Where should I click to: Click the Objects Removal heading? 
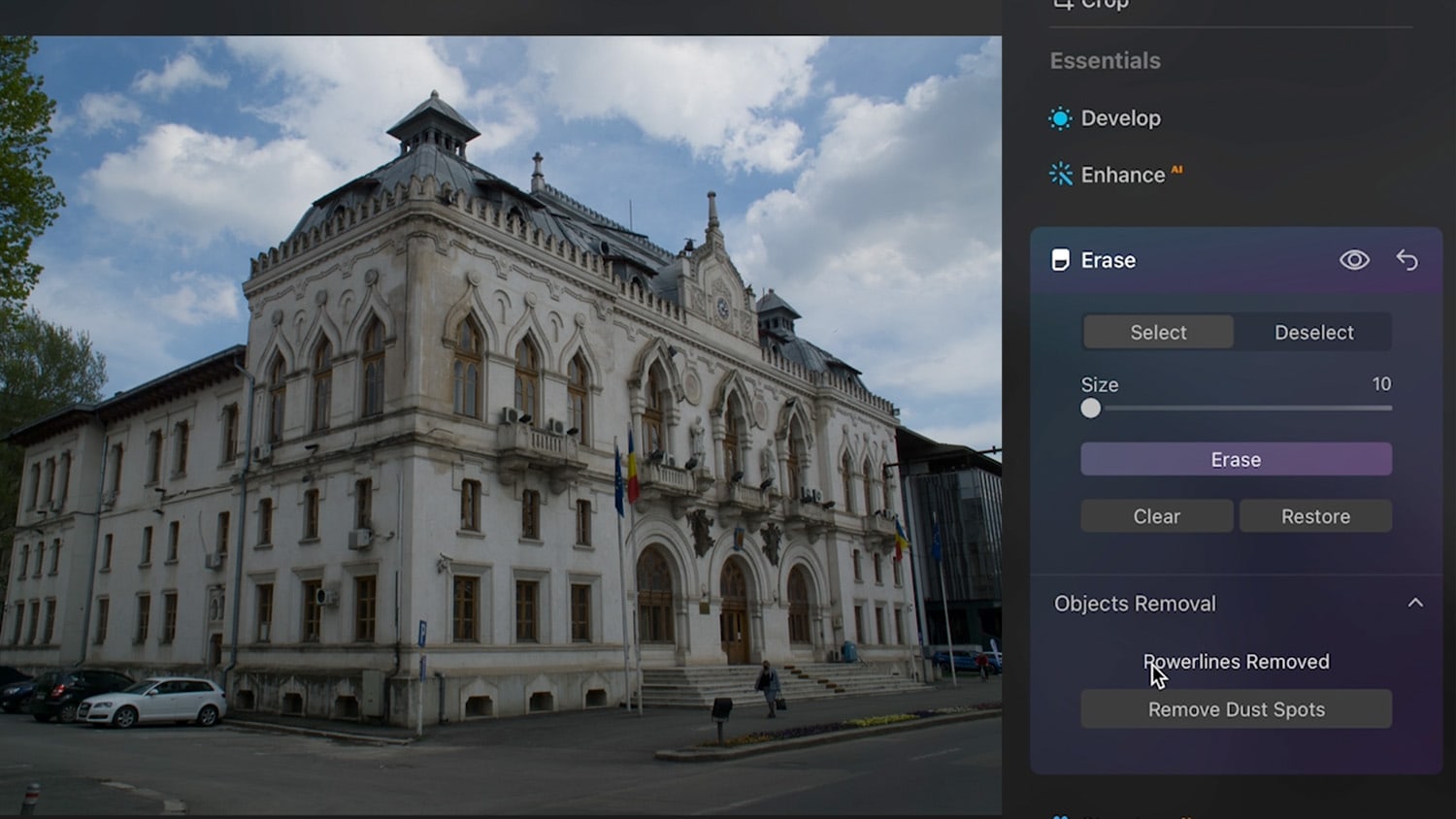coord(1135,604)
